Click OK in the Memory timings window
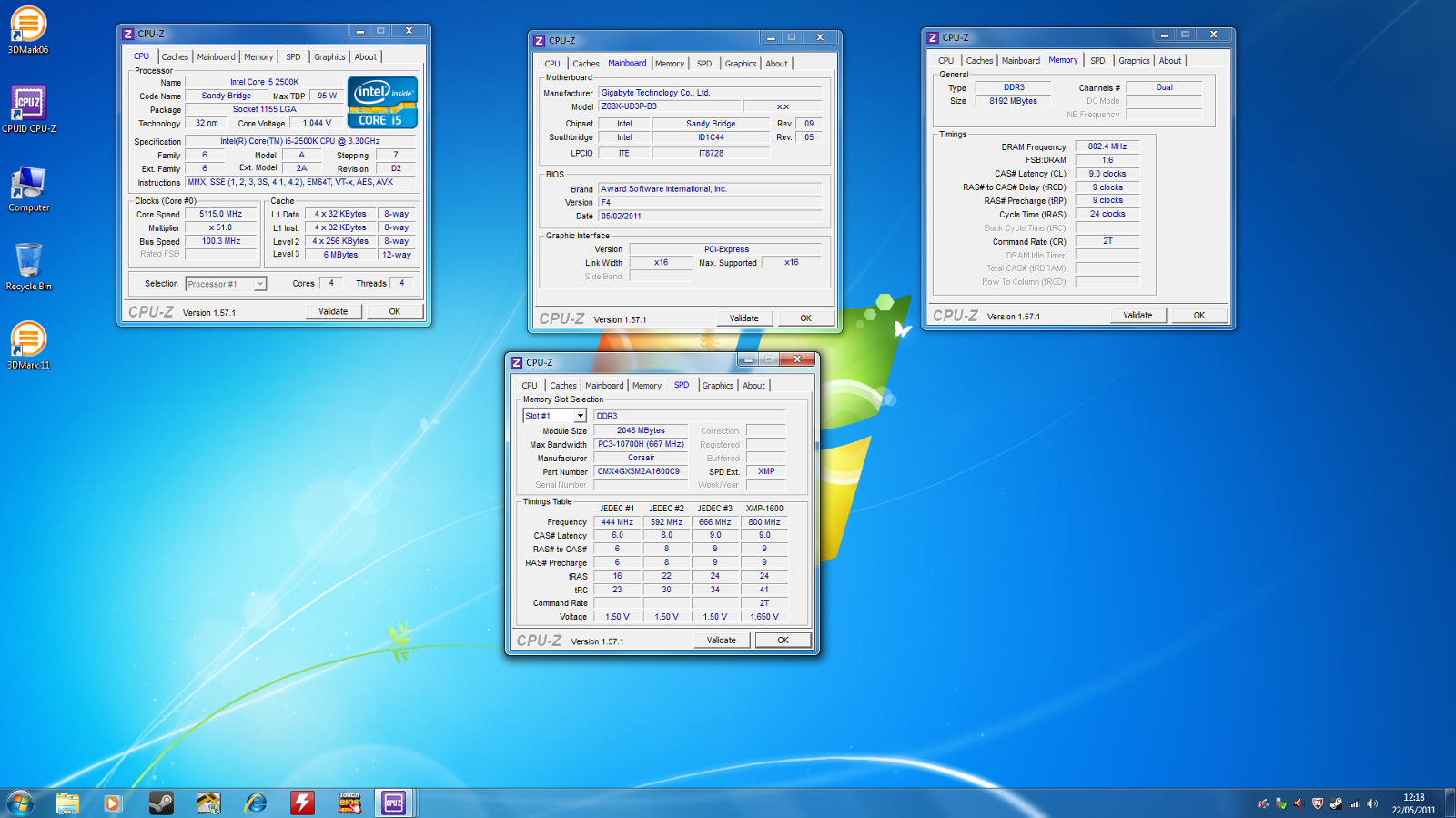Image resolution: width=1456 pixels, height=818 pixels. [x=1199, y=316]
